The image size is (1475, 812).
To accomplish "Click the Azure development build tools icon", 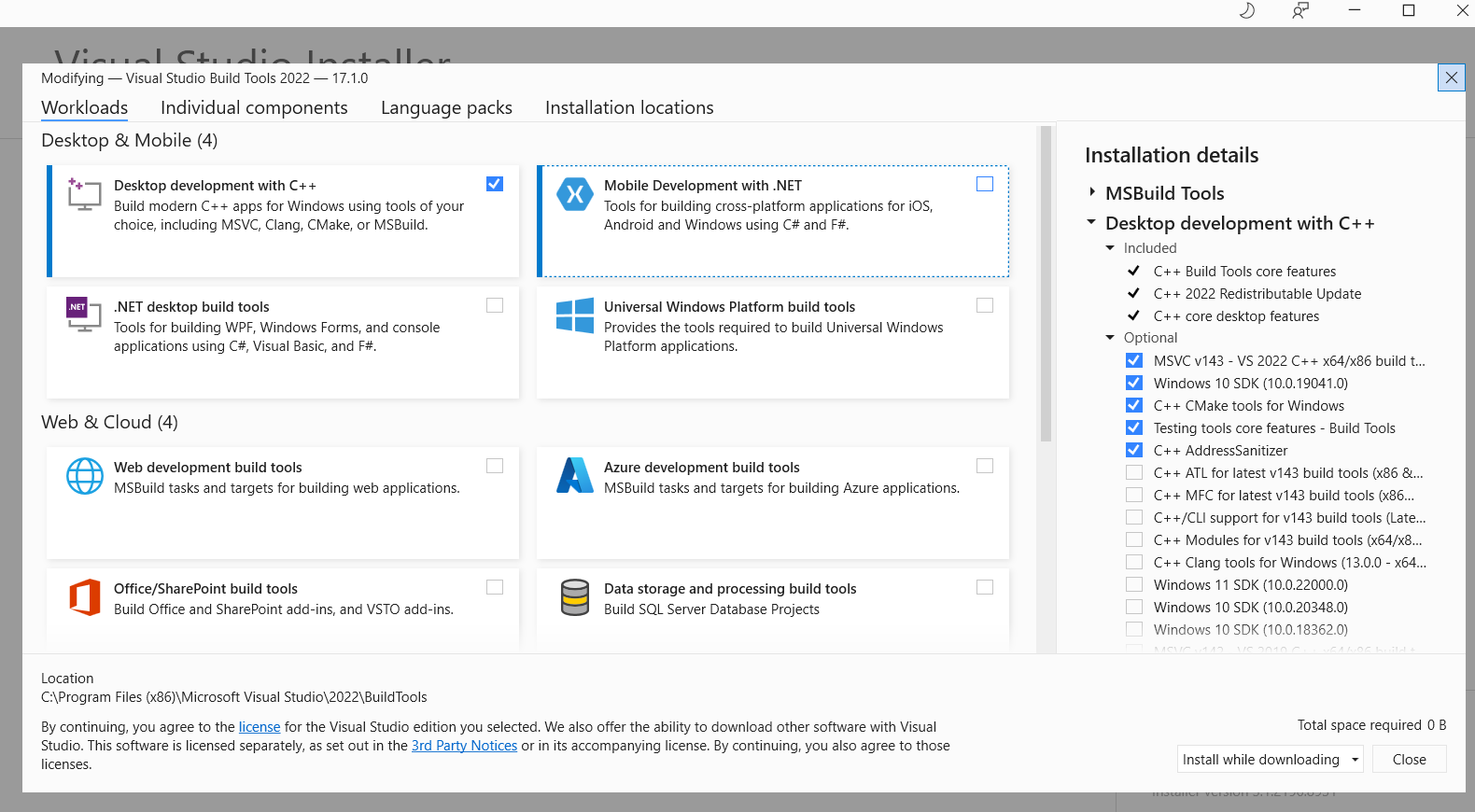I will [574, 475].
